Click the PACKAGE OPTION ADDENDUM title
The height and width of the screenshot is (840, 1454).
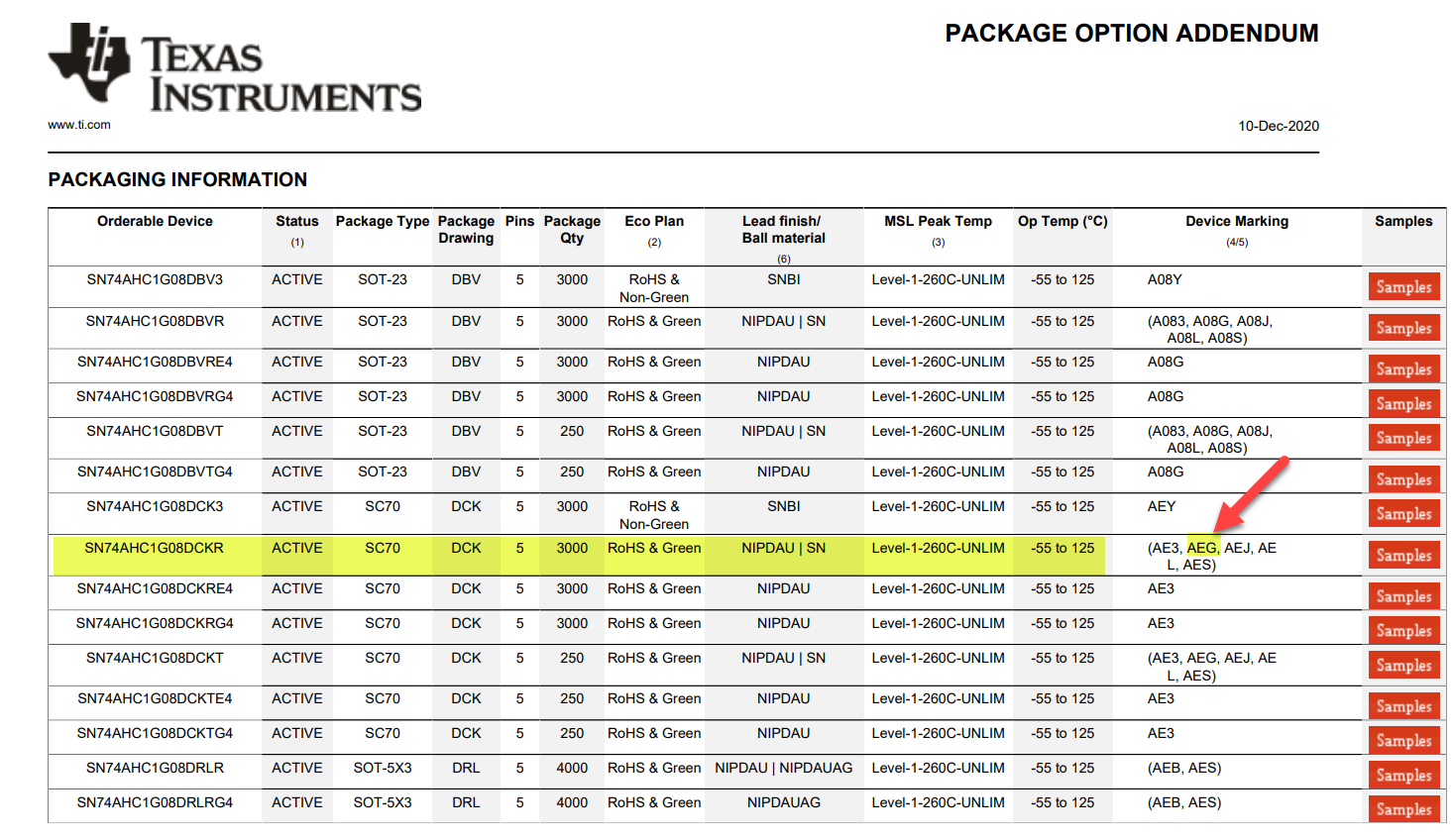click(1131, 34)
